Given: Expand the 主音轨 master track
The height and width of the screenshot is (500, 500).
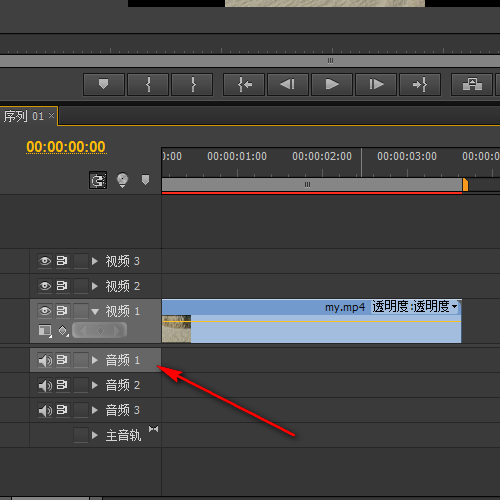Looking at the screenshot, I should (95, 435).
